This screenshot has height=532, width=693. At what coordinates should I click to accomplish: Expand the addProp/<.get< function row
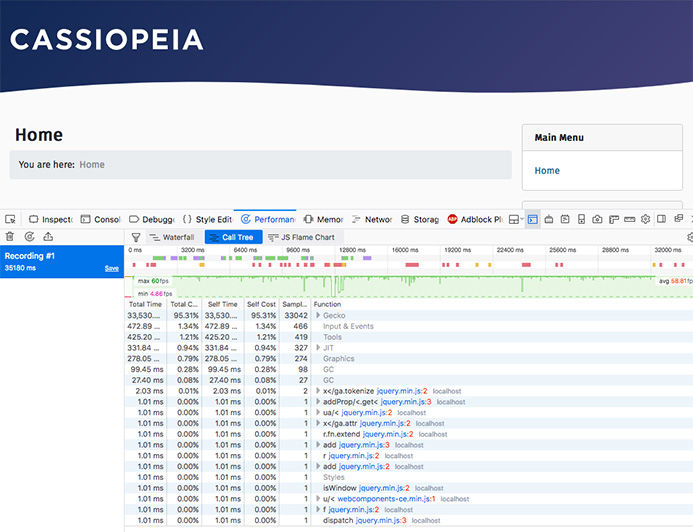[x=317, y=402]
